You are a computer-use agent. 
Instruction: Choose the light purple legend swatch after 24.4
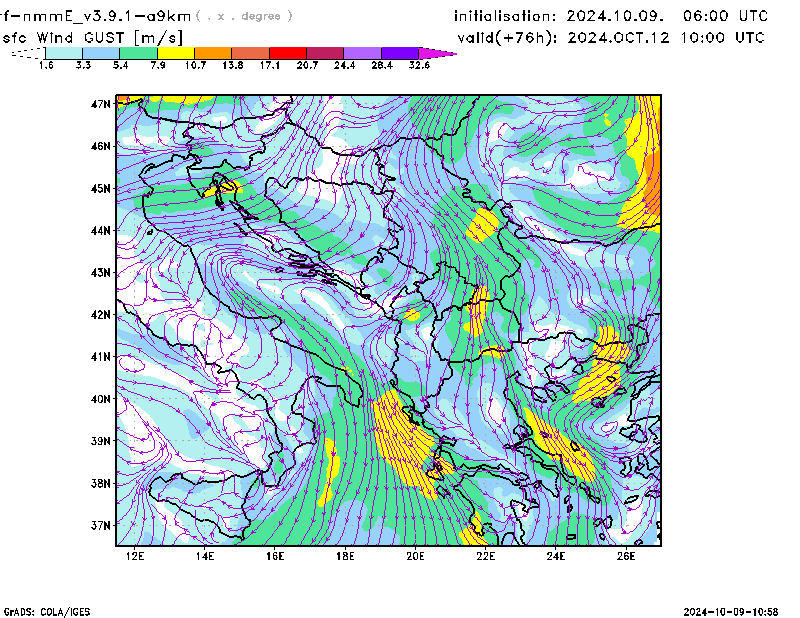362,53
